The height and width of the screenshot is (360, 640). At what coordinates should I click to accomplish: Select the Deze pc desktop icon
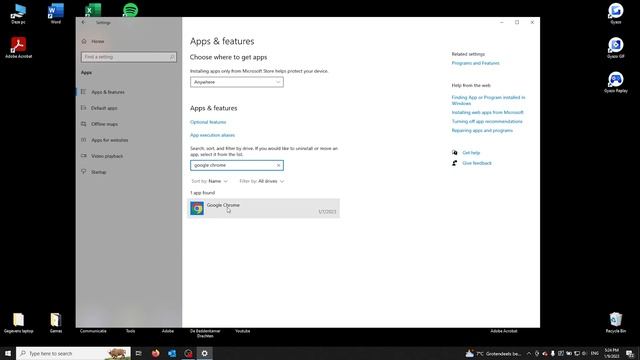coord(18,13)
